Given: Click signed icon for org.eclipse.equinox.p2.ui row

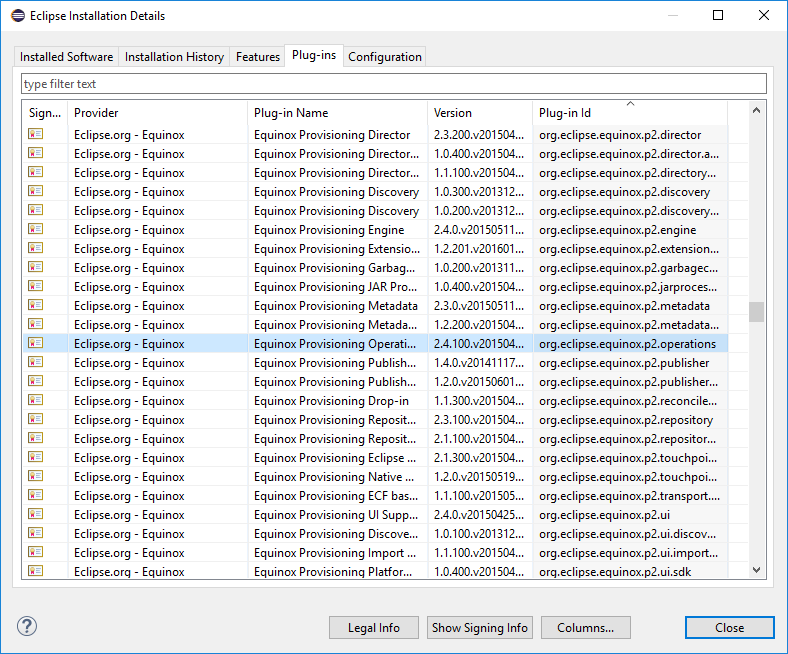Looking at the screenshot, I should point(36,514).
